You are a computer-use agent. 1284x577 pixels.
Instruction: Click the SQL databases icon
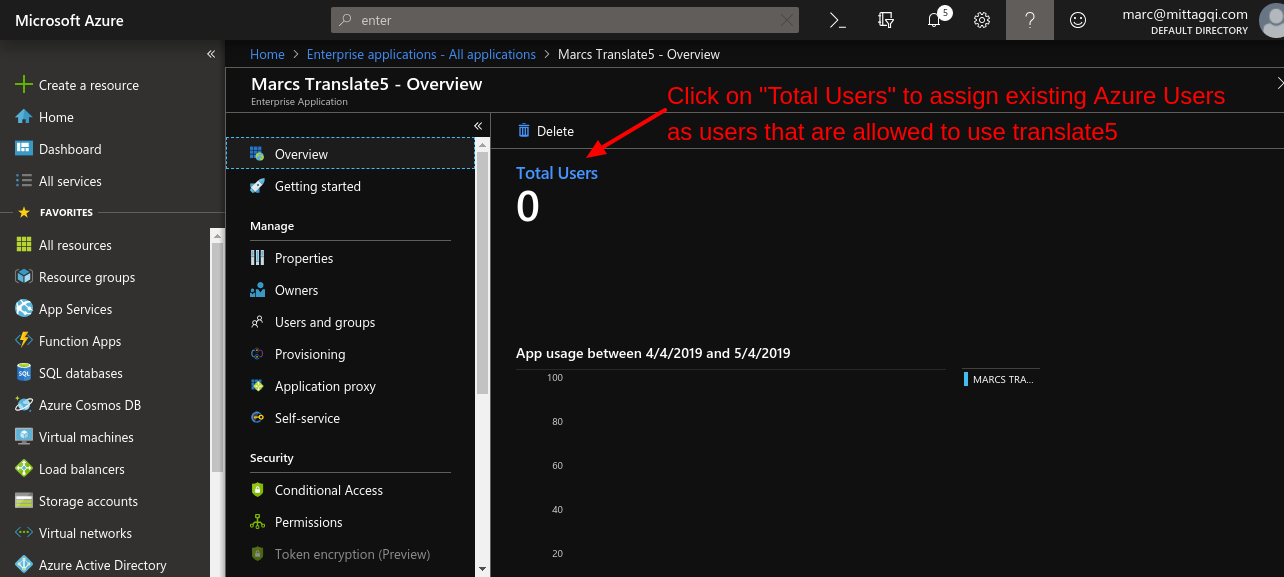(x=24, y=373)
